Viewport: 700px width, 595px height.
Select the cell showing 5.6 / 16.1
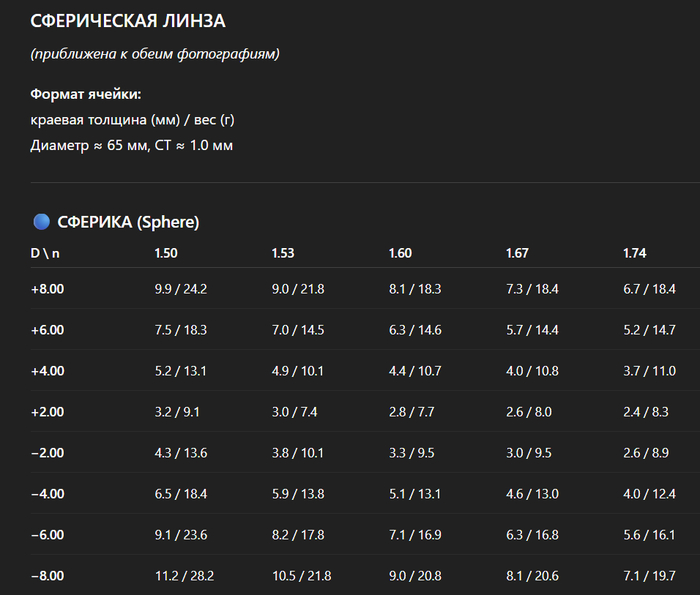click(x=650, y=535)
